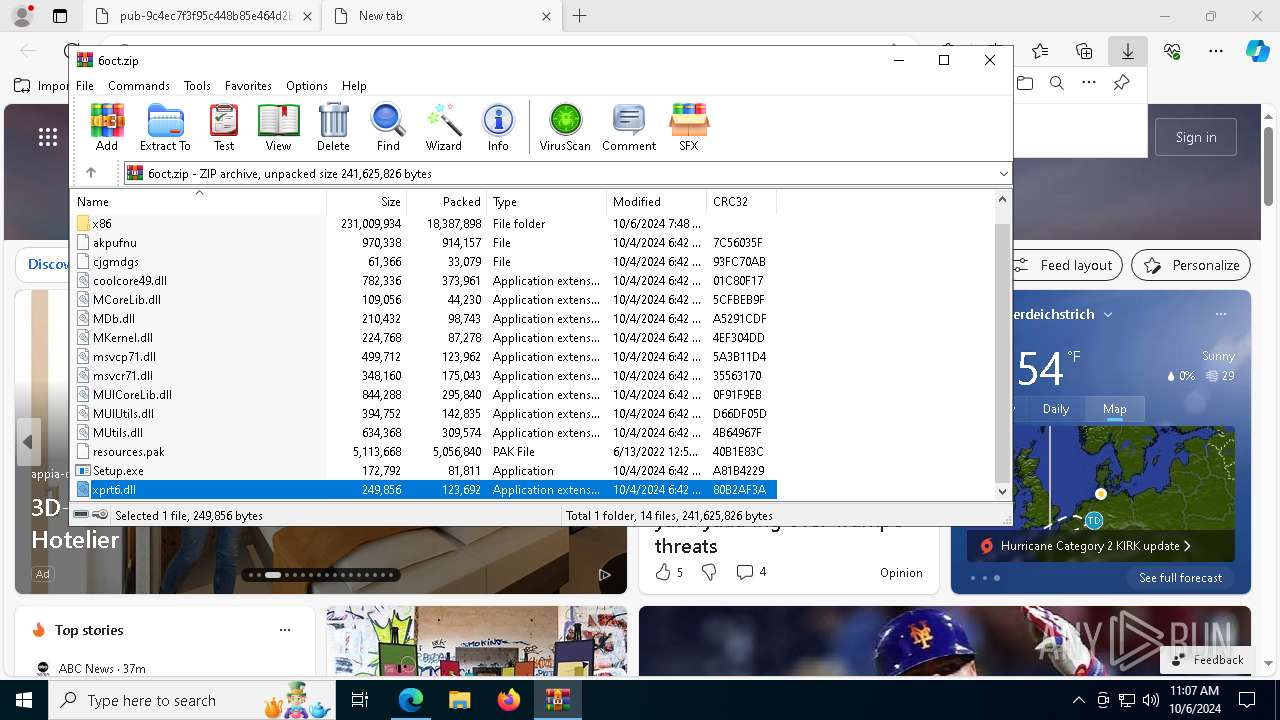Add an archive Comment
The image size is (1280, 720).
(x=629, y=127)
